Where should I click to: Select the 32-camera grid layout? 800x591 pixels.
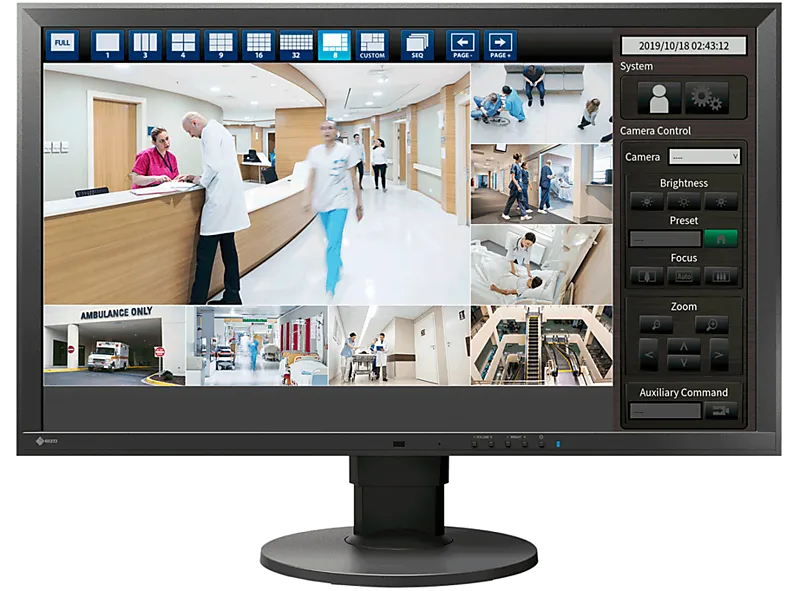(x=296, y=45)
